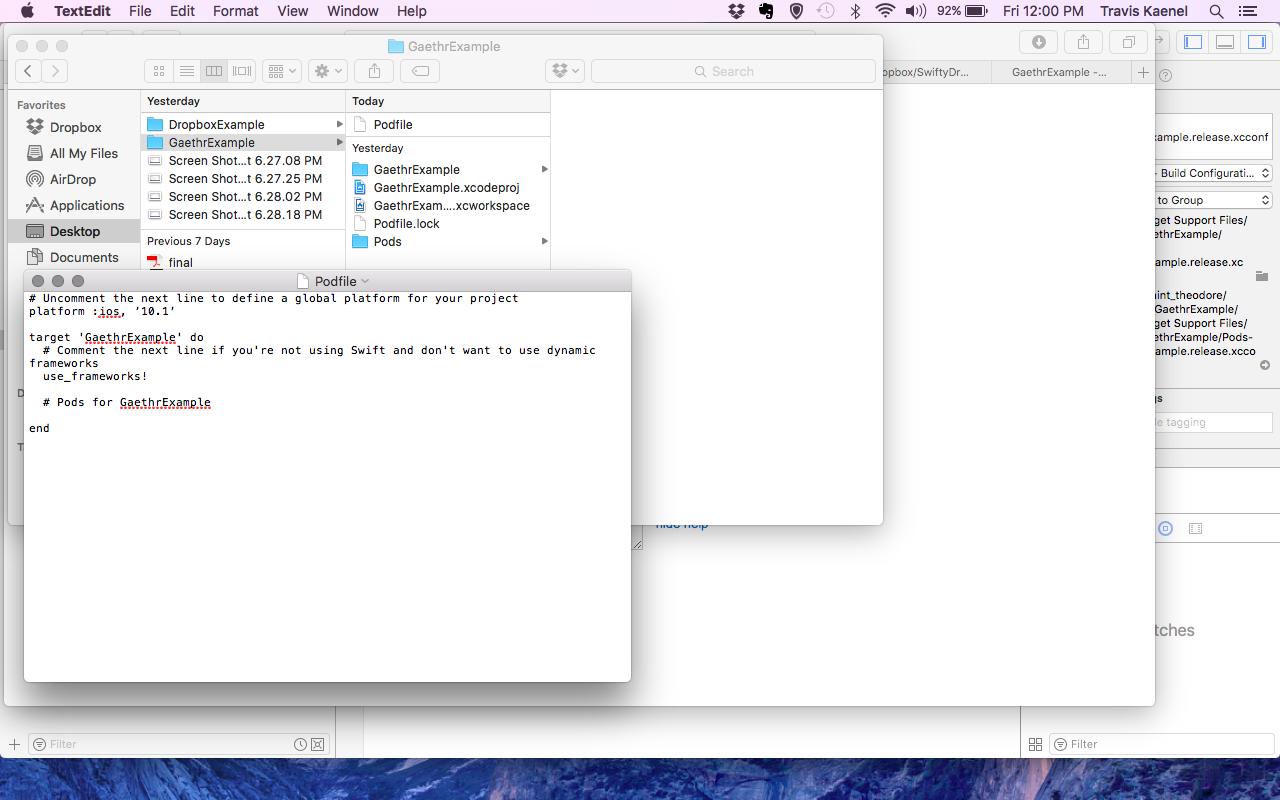Screen dimensions: 1280x800
Task: Open the Dropbox dropdown in Finder toolbar
Action: [565, 71]
